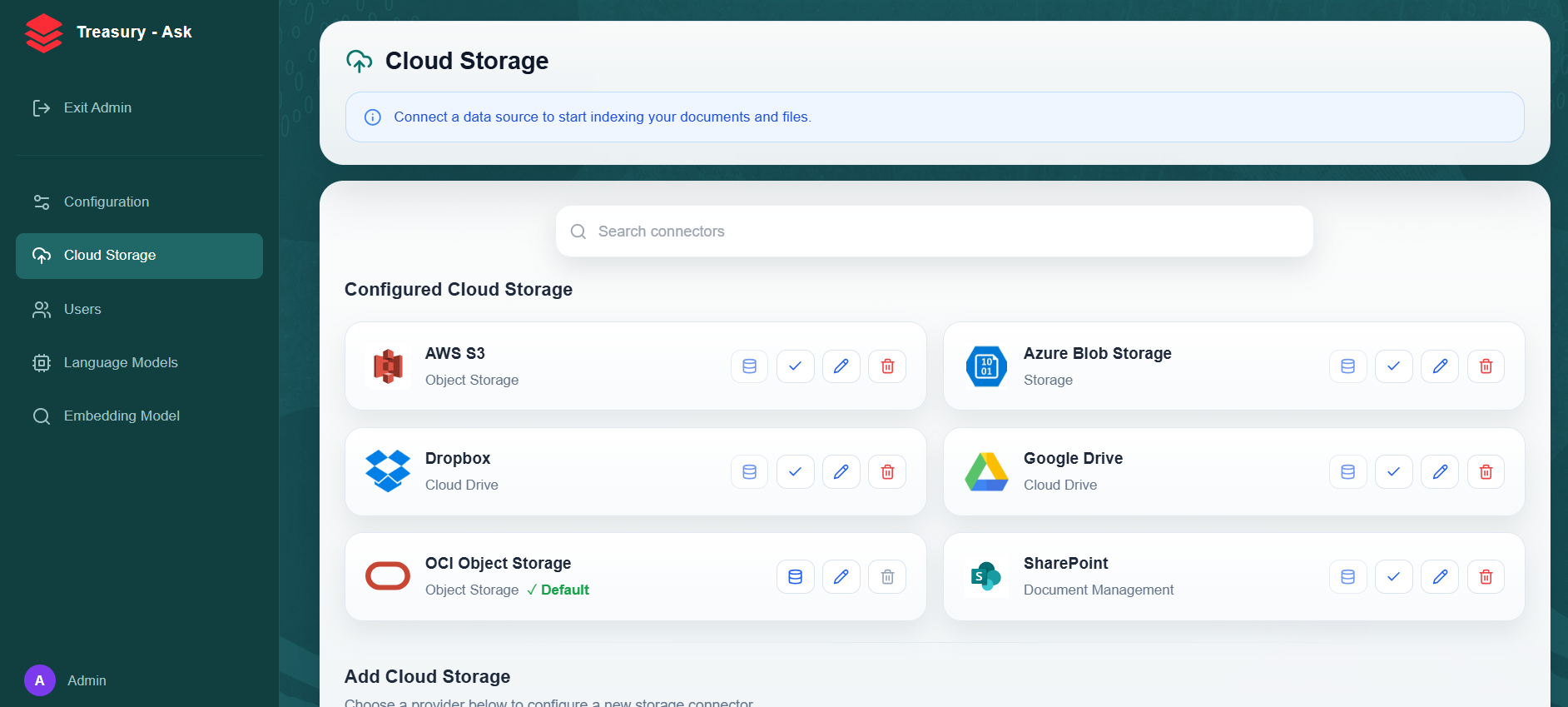The width and height of the screenshot is (1568, 707).
Task: Edit the OCI Object Storage connector
Action: 841,577
